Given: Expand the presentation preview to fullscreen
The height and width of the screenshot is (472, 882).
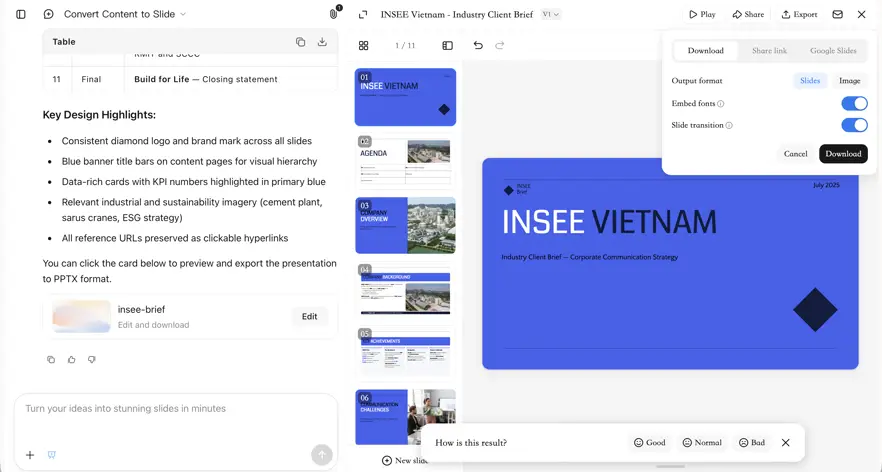Looking at the screenshot, I should (363, 15).
